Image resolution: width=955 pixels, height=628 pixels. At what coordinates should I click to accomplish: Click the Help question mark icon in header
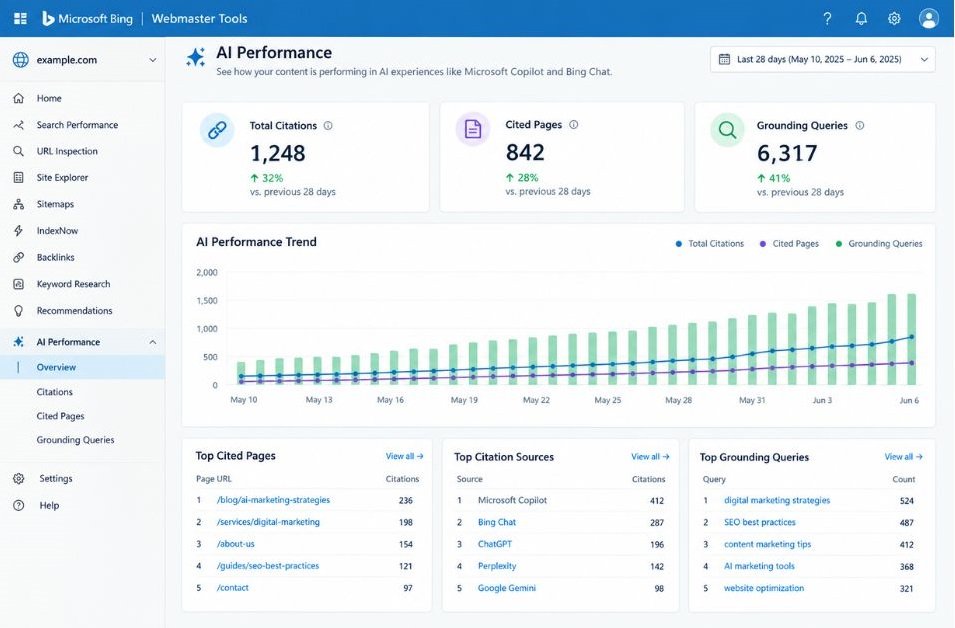[x=827, y=19]
